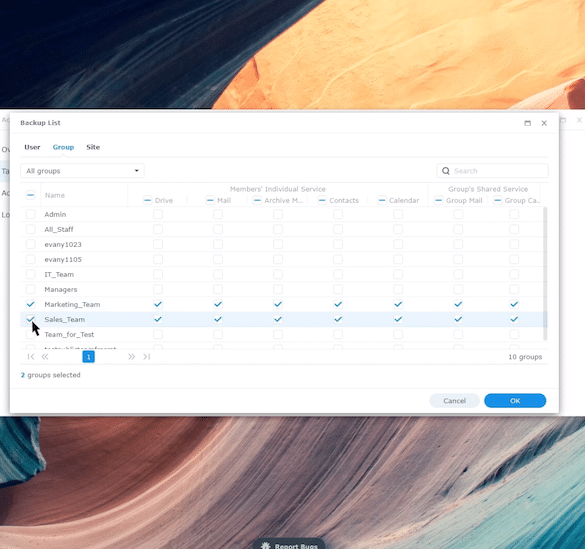Click page number 1 in pagination
This screenshot has height=549, width=585.
click(x=88, y=357)
